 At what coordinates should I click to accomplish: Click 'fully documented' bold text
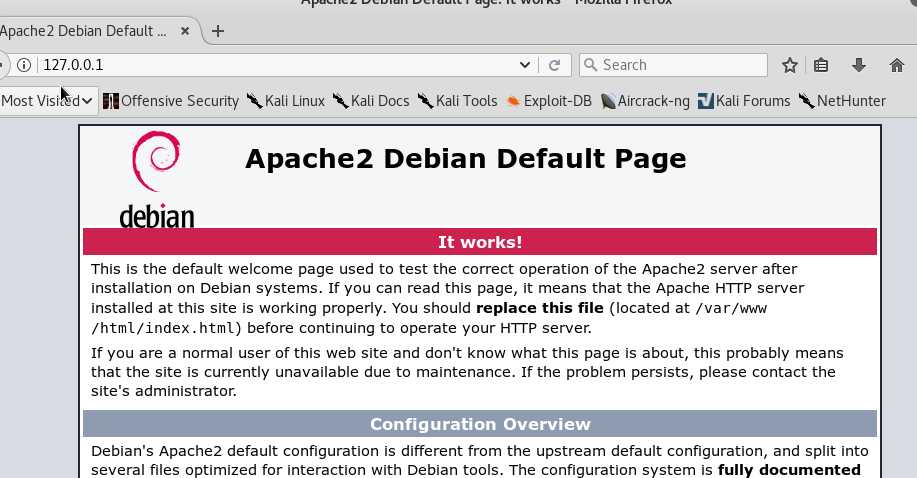pyautogui.click(x=790, y=470)
